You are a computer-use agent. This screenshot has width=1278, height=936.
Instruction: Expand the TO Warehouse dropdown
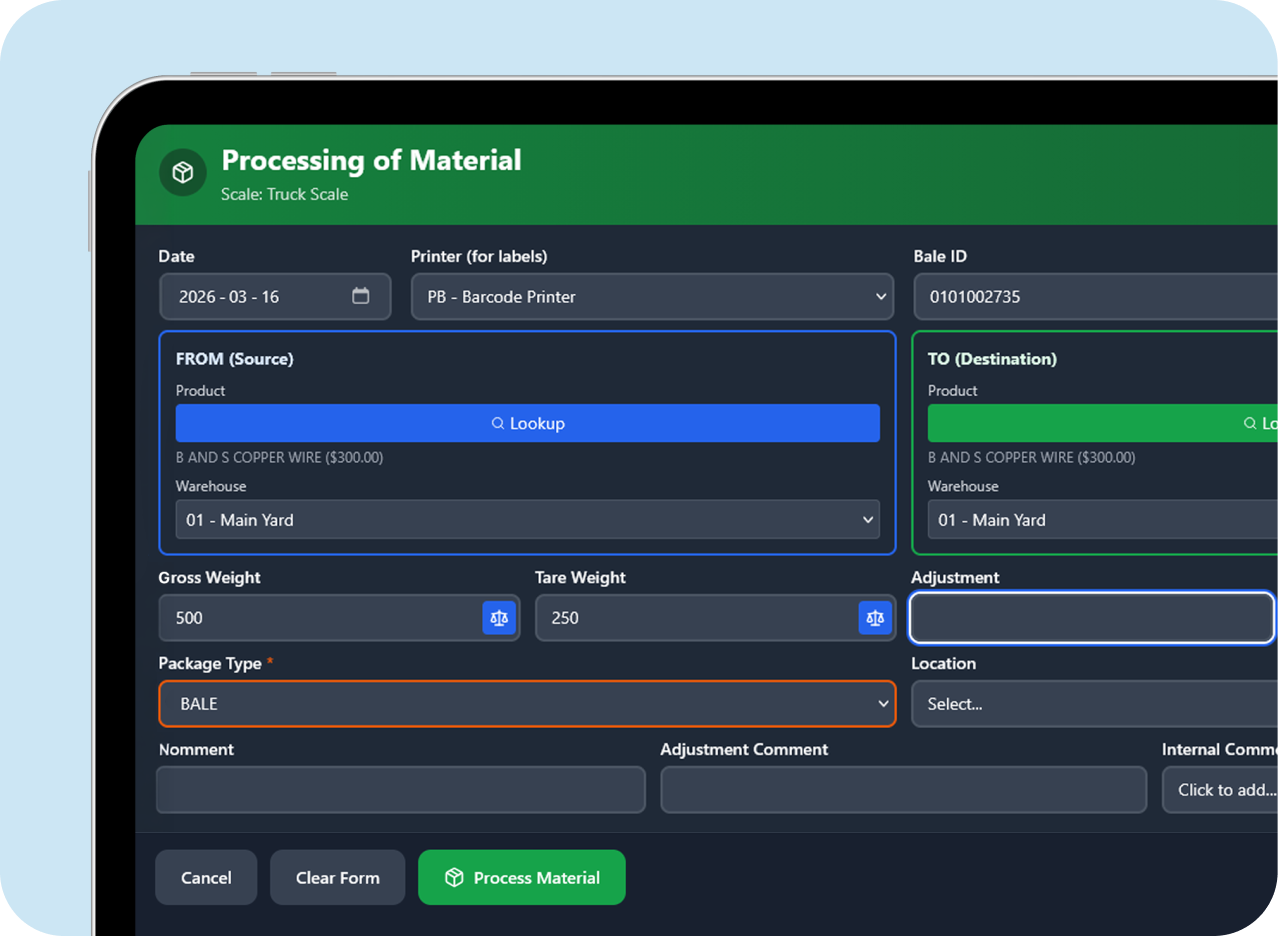click(1103, 520)
